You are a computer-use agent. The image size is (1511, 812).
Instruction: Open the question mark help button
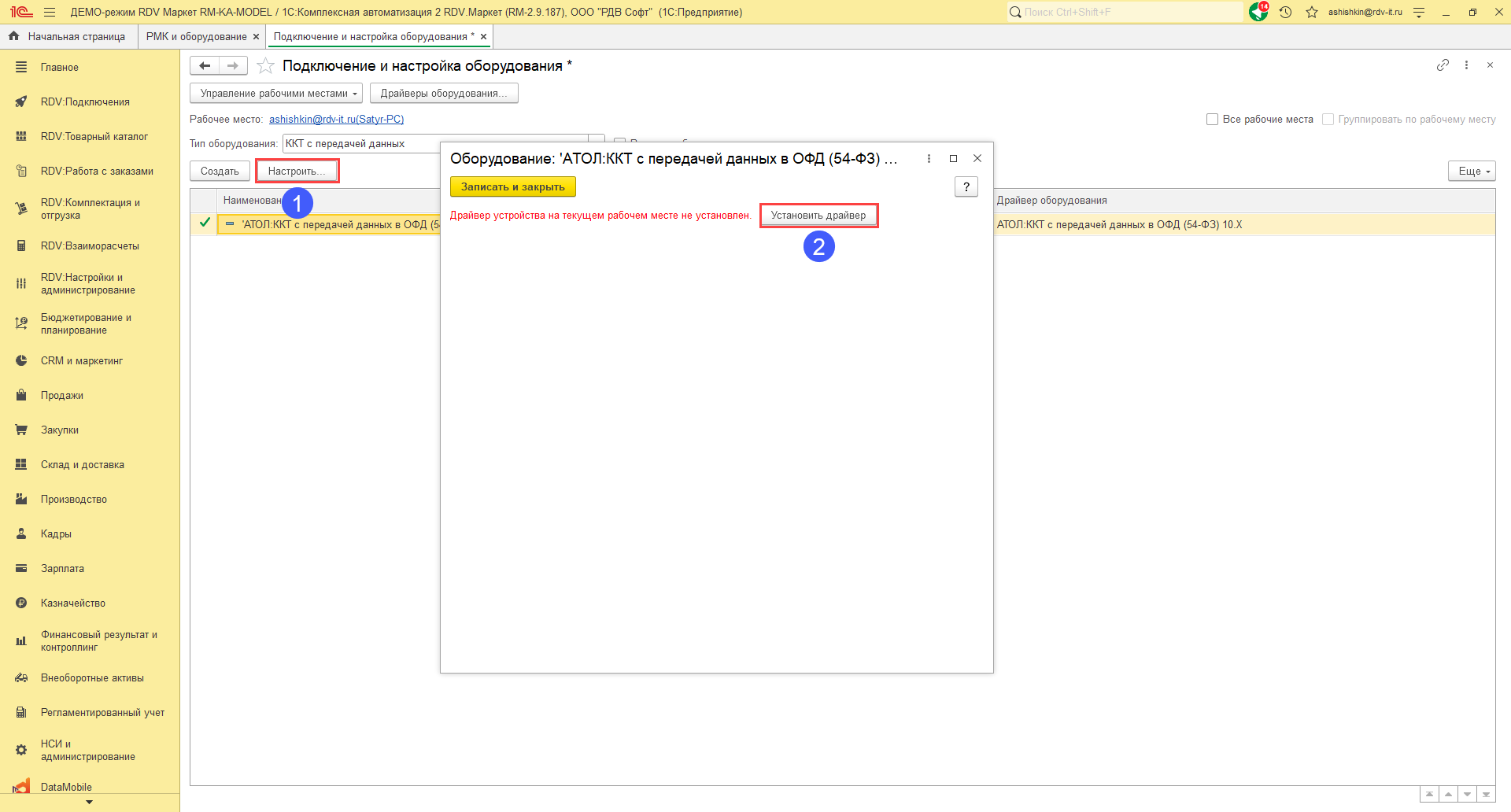click(x=966, y=187)
